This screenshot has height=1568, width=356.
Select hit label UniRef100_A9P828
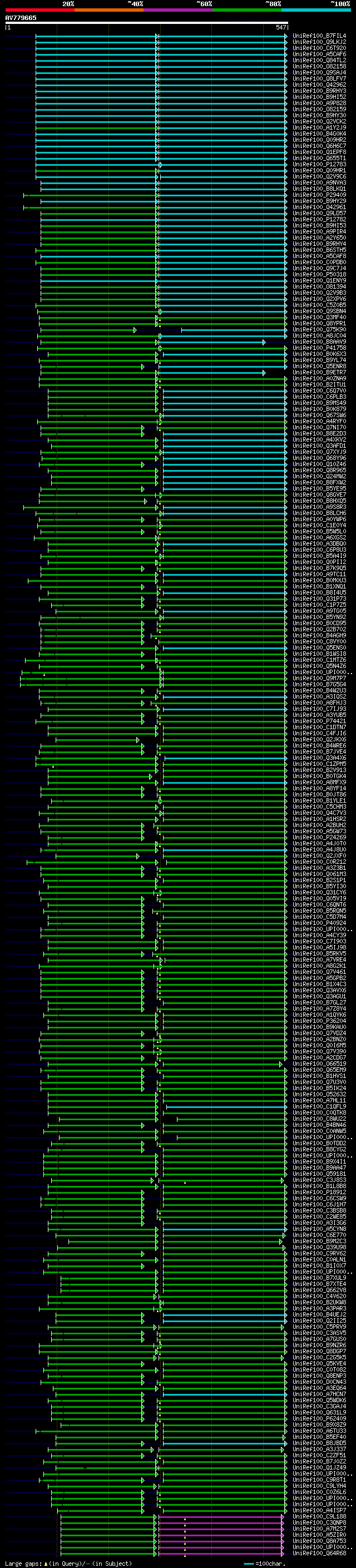(319, 103)
